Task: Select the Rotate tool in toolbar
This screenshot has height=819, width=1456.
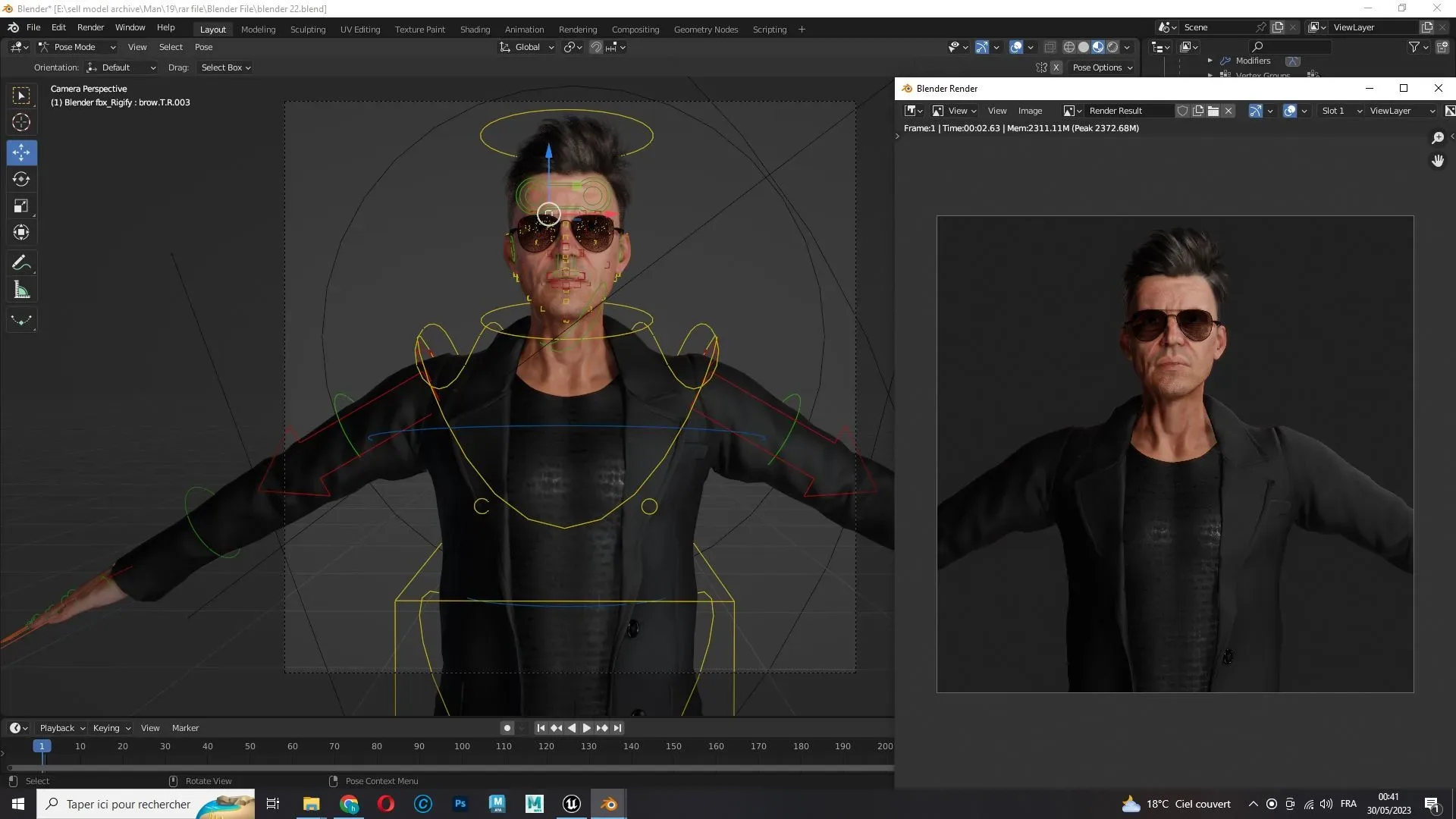Action: tap(21, 180)
